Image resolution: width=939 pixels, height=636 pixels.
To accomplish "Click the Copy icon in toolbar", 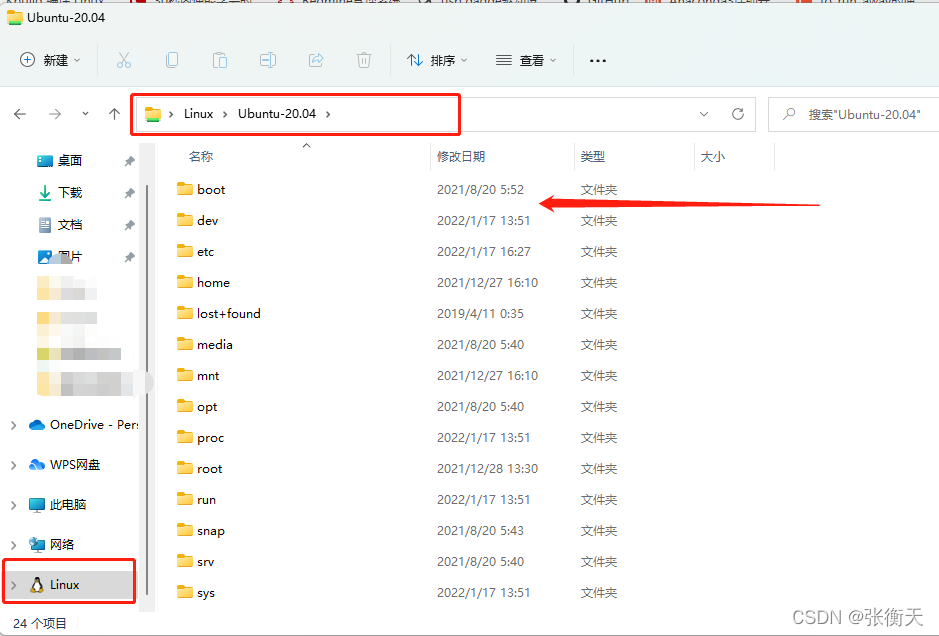I will tap(172, 60).
